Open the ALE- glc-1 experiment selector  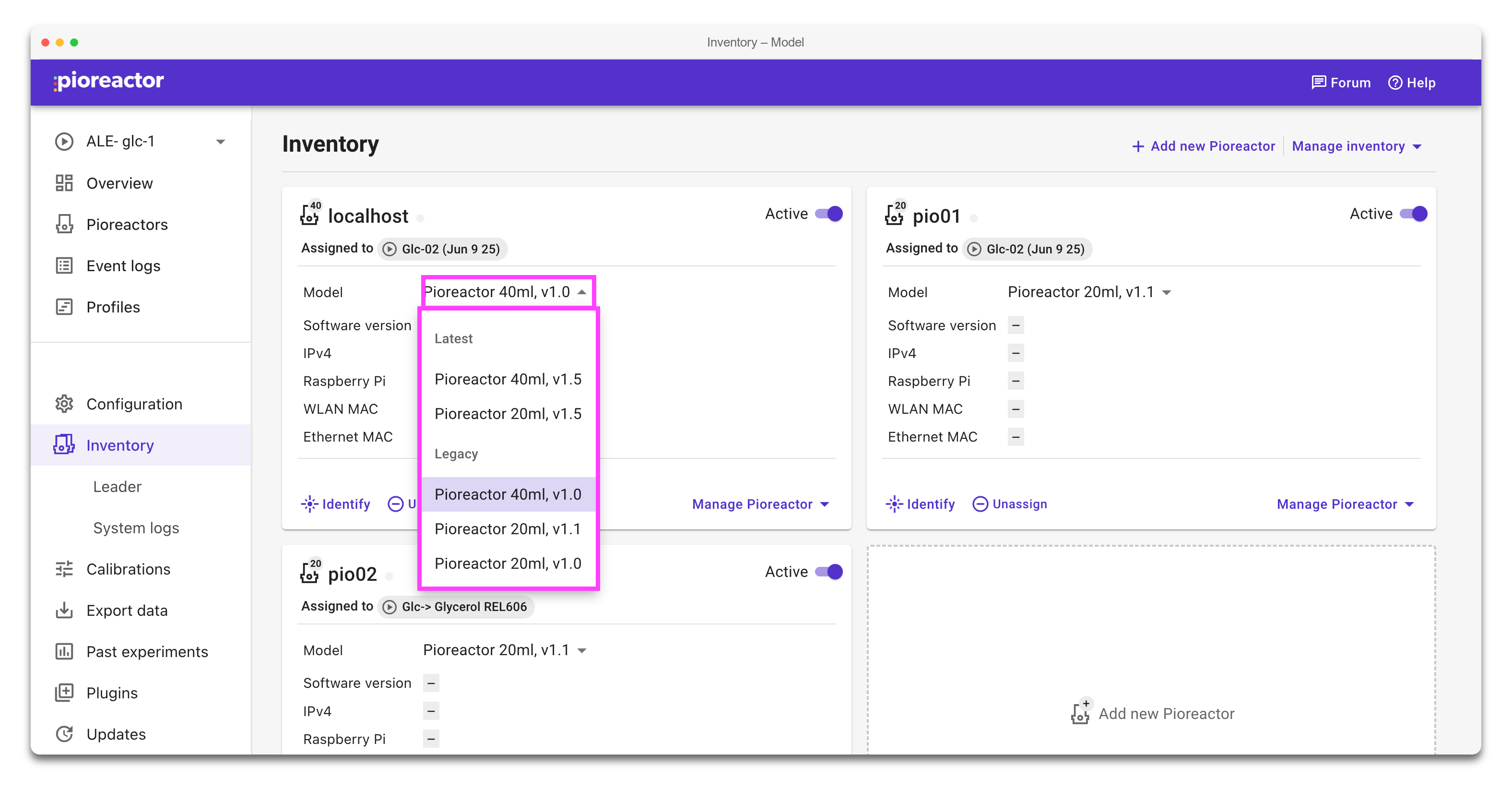click(141, 142)
